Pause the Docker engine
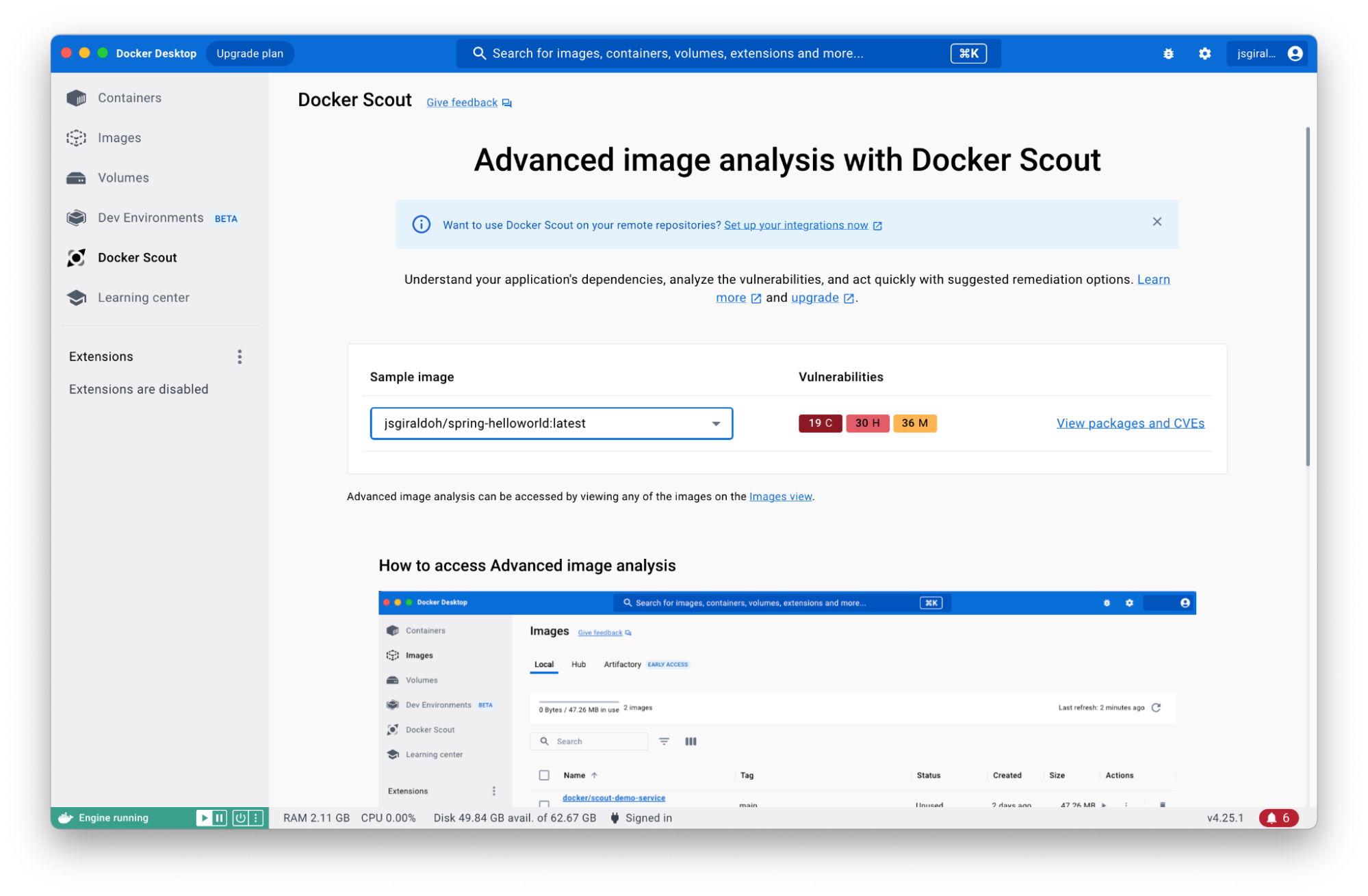 pyautogui.click(x=219, y=817)
